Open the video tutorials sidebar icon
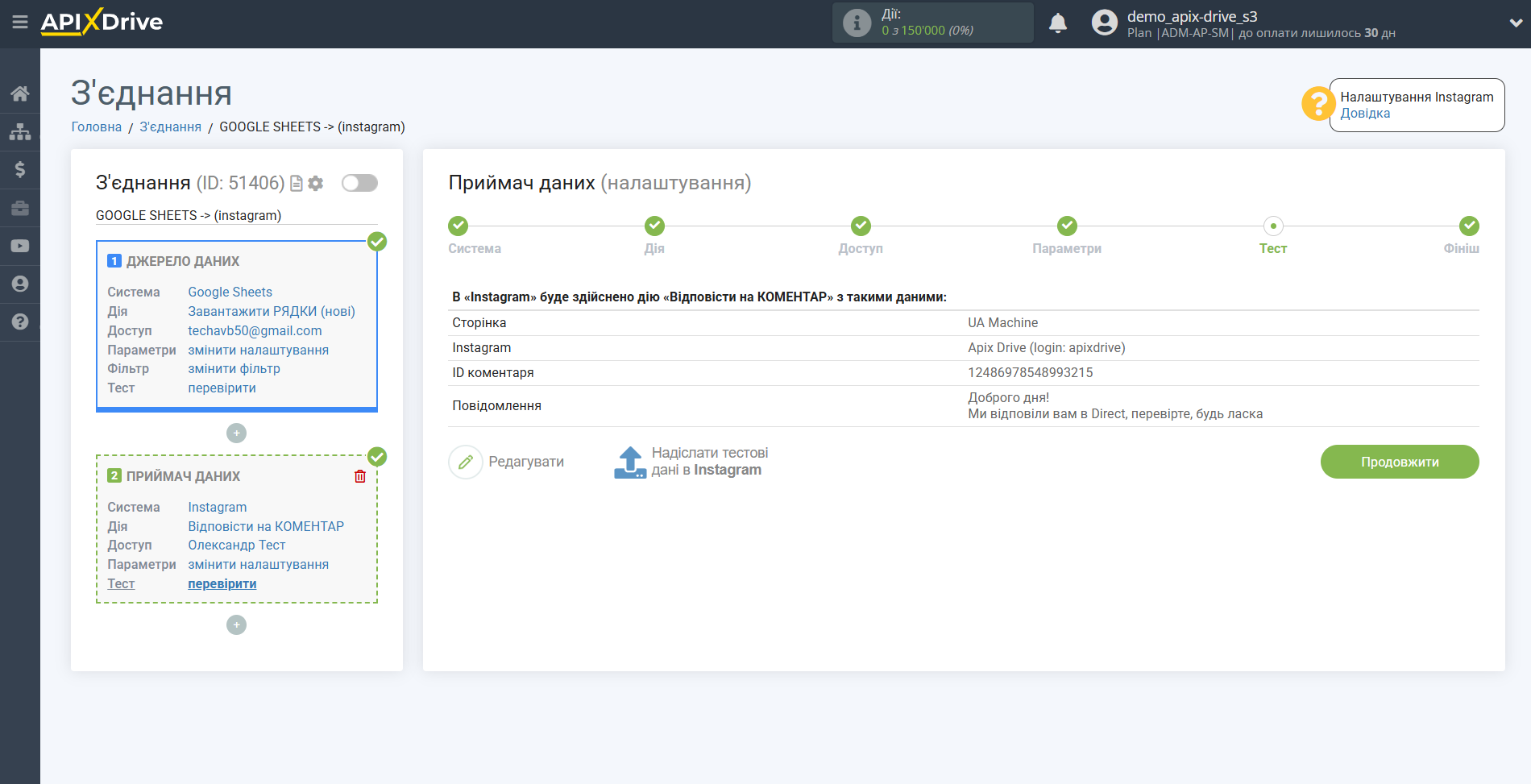Screen dimensions: 1531x784 pyautogui.click(x=20, y=246)
